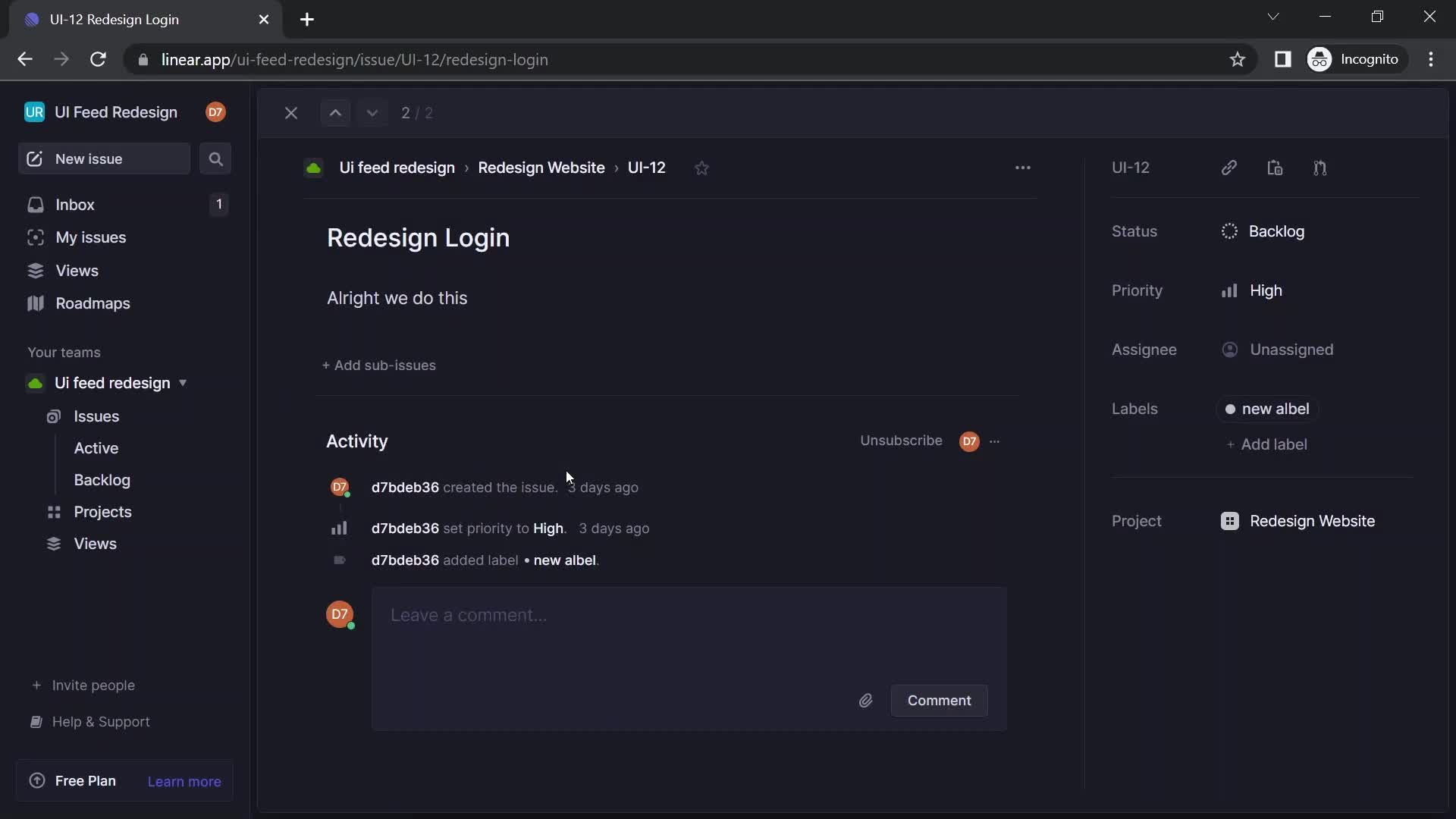This screenshot has width=1456, height=819.
Task: Click the Comment button
Action: point(939,701)
